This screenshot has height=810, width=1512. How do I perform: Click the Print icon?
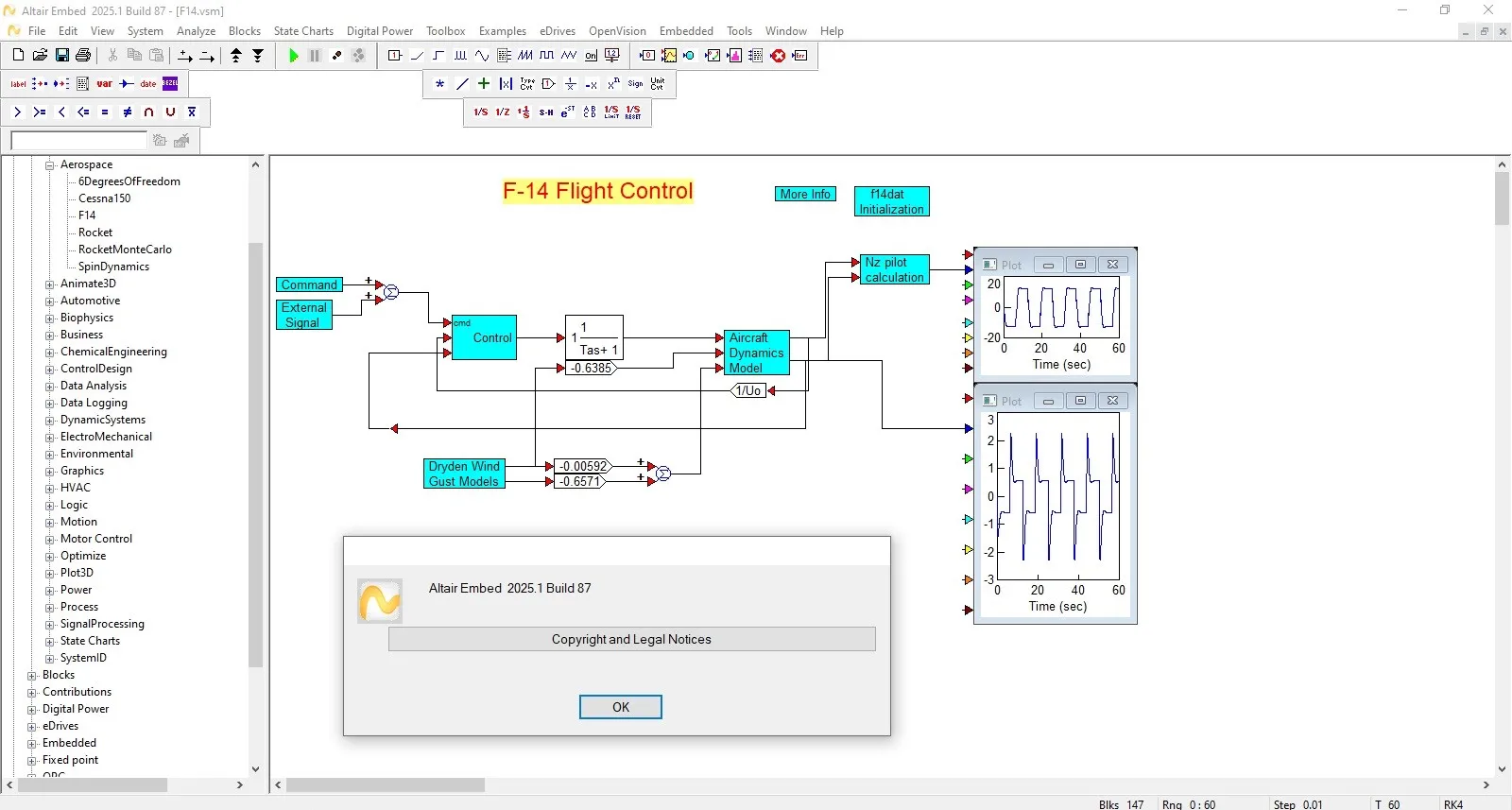click(x=83, y=56)
